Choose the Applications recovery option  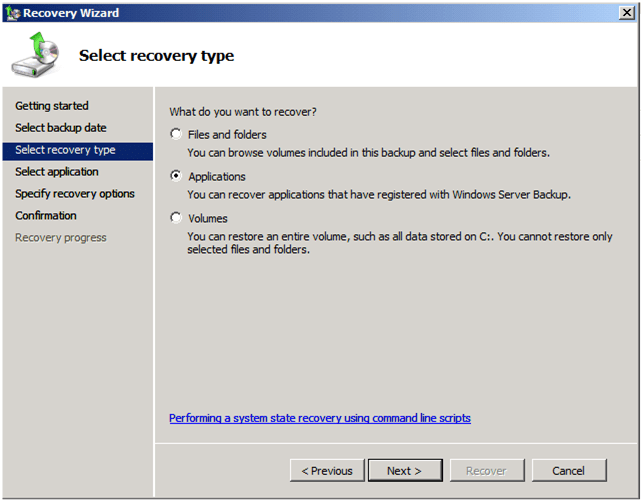click(177, 176)
